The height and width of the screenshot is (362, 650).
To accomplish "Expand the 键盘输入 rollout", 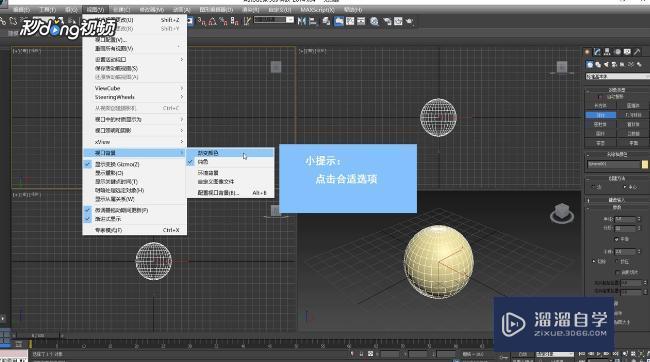I will (617, 200).
